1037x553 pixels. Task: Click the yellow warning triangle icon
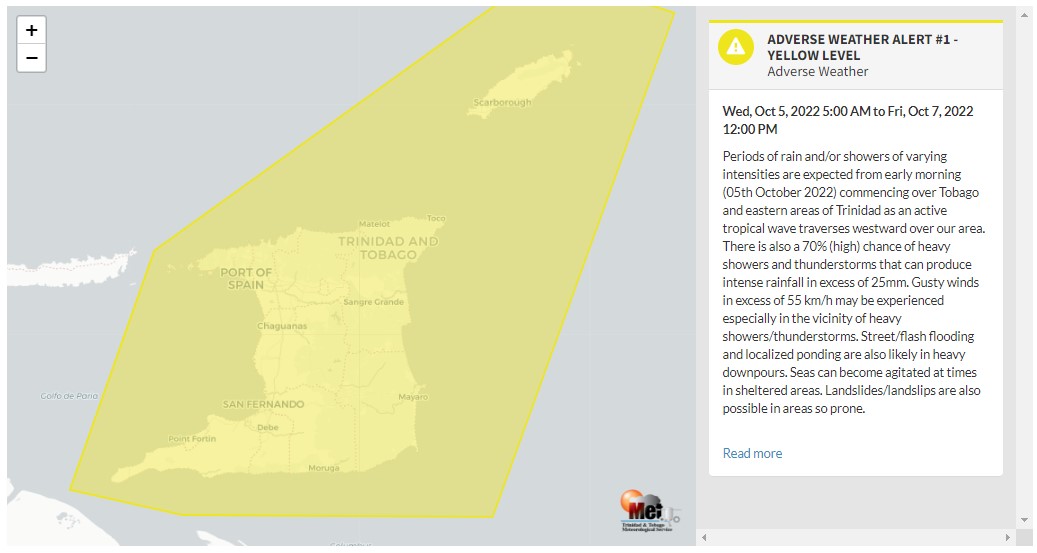coord(735,47)
